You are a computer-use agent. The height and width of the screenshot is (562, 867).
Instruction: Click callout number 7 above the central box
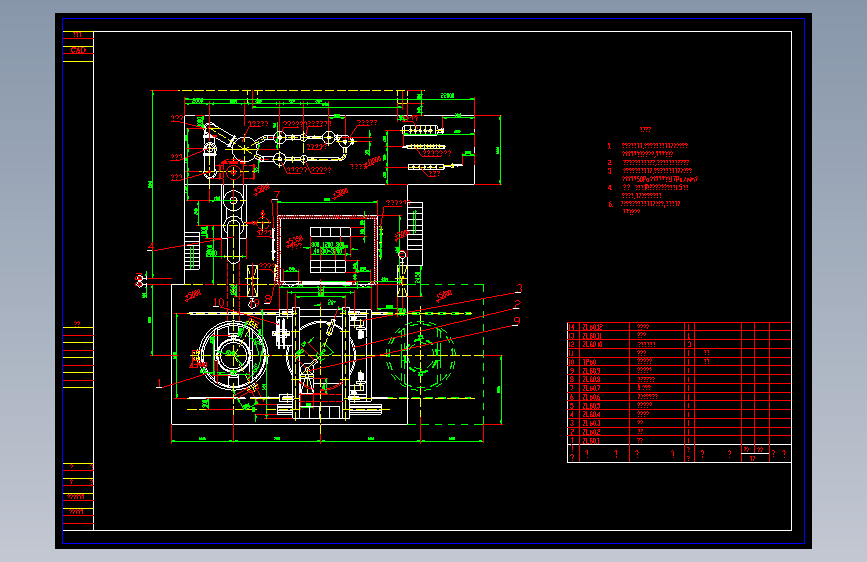pyautogui.click(x=276, y=195)
